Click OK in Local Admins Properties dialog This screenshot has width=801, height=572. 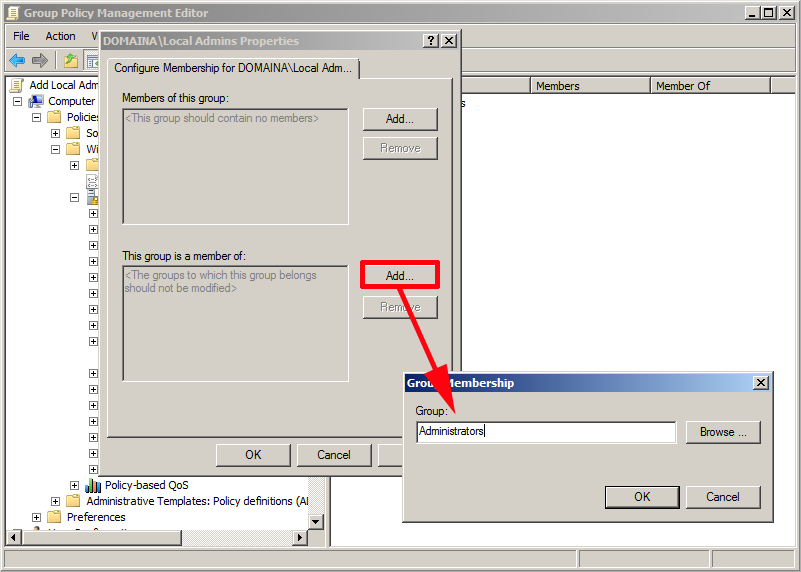[x=253, y=455]
